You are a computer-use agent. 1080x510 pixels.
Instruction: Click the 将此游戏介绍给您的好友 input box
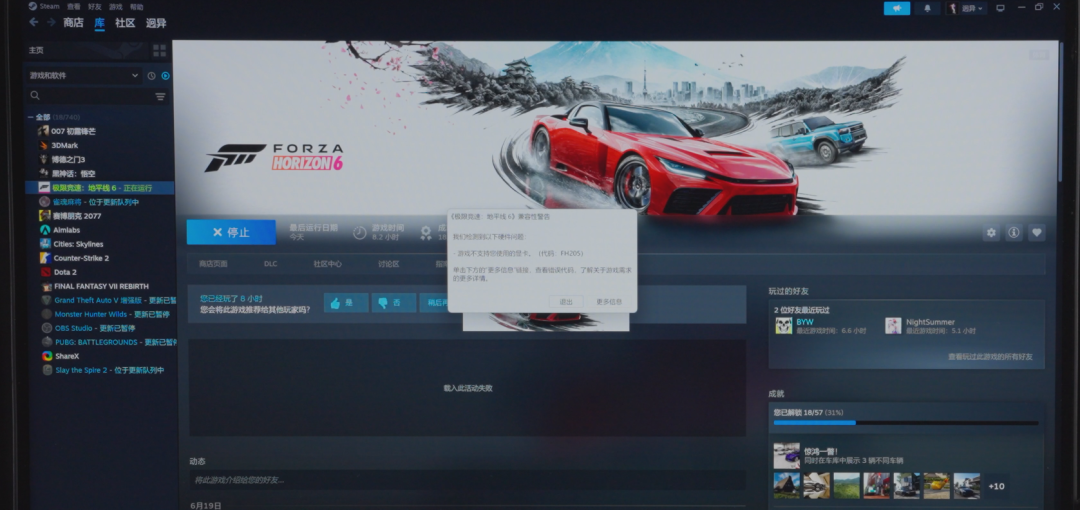[x=467, y=480]
